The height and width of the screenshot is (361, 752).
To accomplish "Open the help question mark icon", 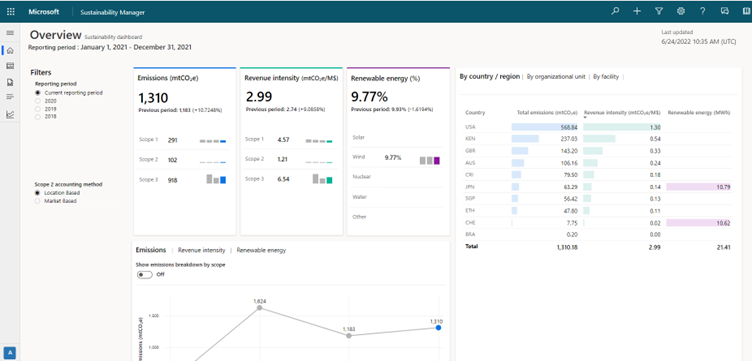I will click(x=703, y=12).
